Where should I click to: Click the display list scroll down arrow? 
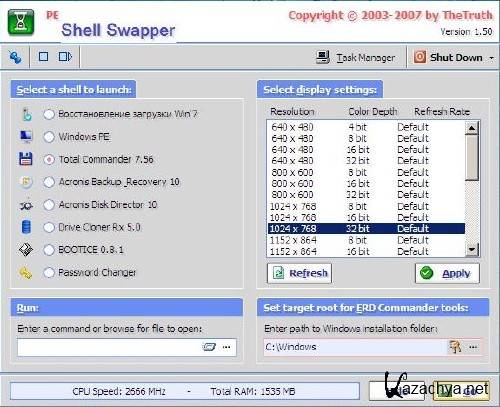(472, 249)
